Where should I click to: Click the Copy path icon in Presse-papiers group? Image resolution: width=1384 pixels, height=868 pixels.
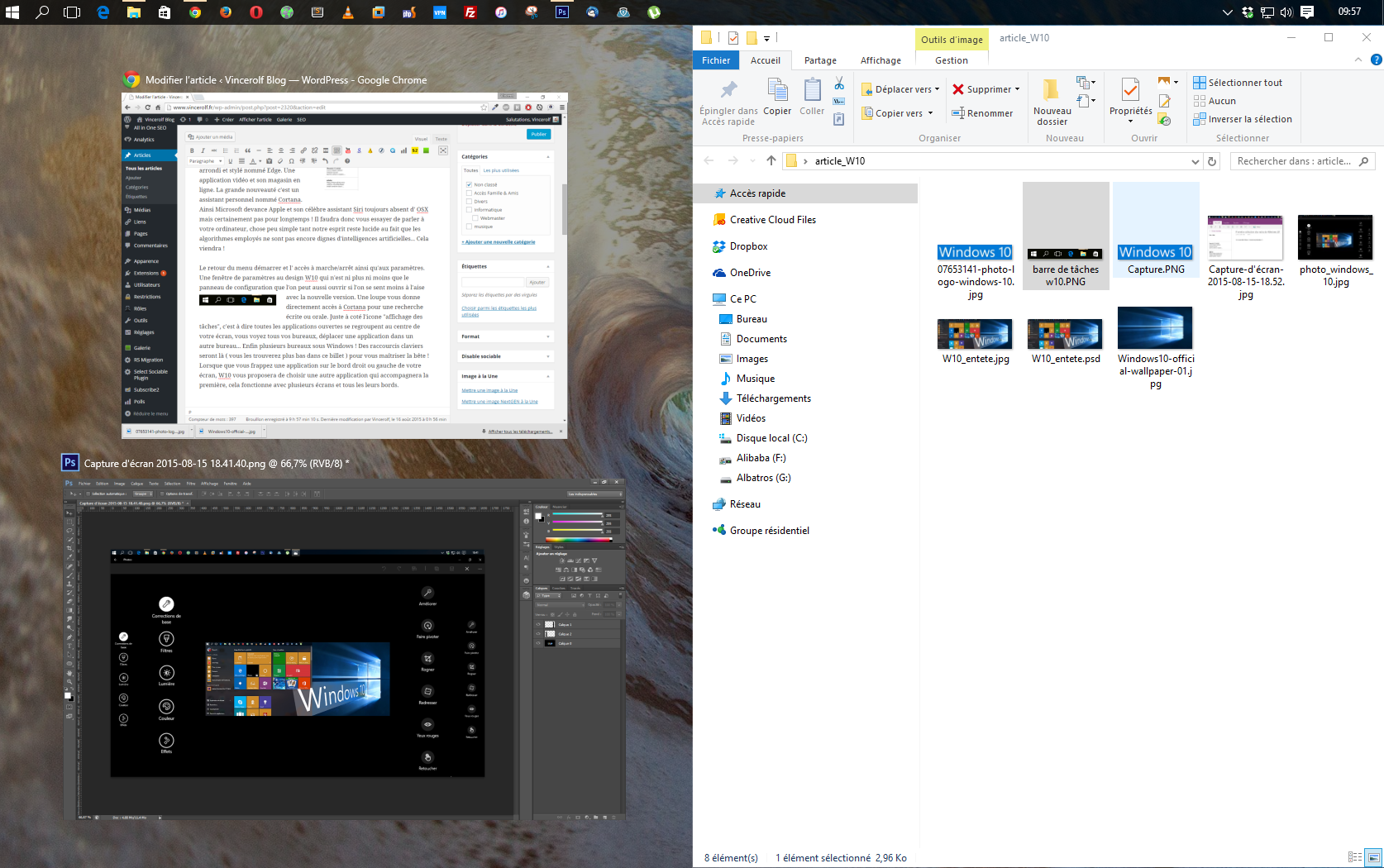(839, 102)
